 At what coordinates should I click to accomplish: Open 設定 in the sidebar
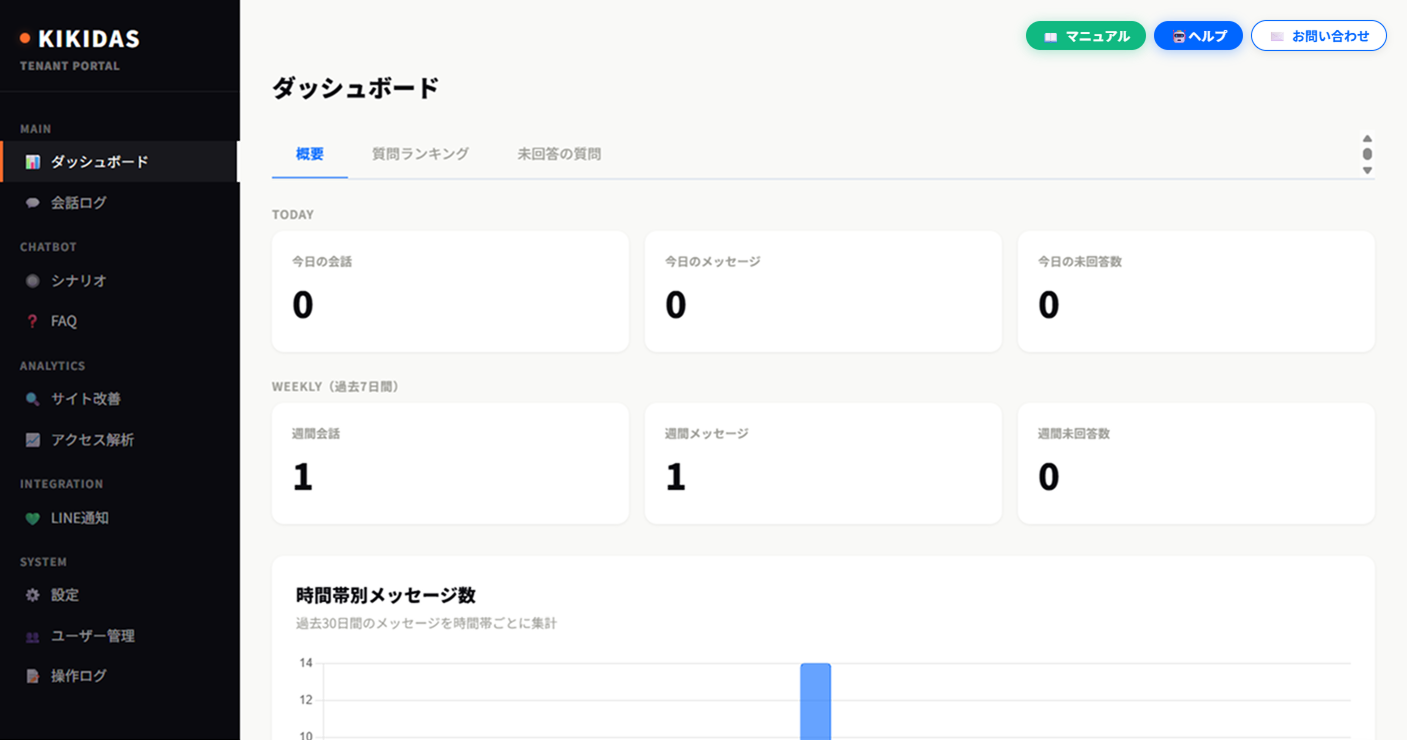tap(119, 595)
